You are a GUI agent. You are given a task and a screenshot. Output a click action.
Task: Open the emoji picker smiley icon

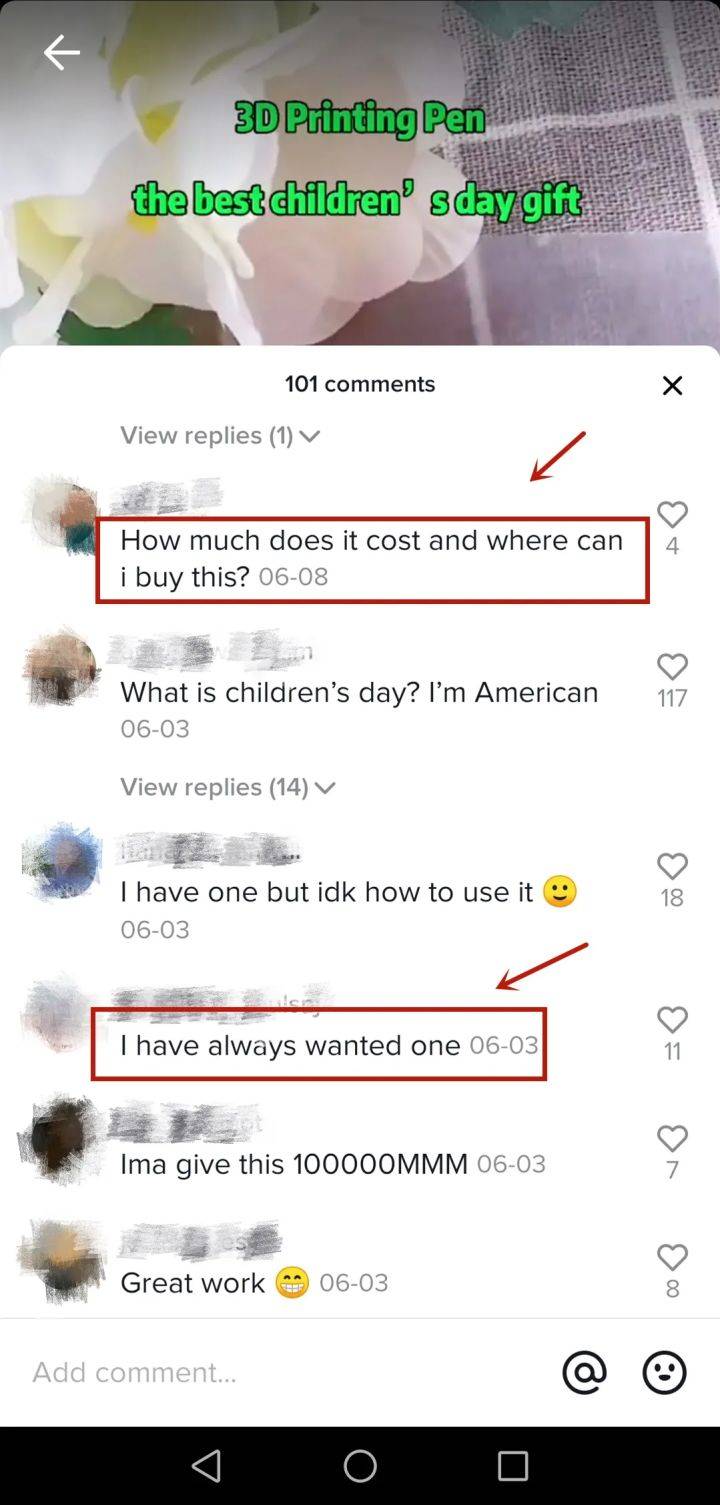coord(664,1372)
